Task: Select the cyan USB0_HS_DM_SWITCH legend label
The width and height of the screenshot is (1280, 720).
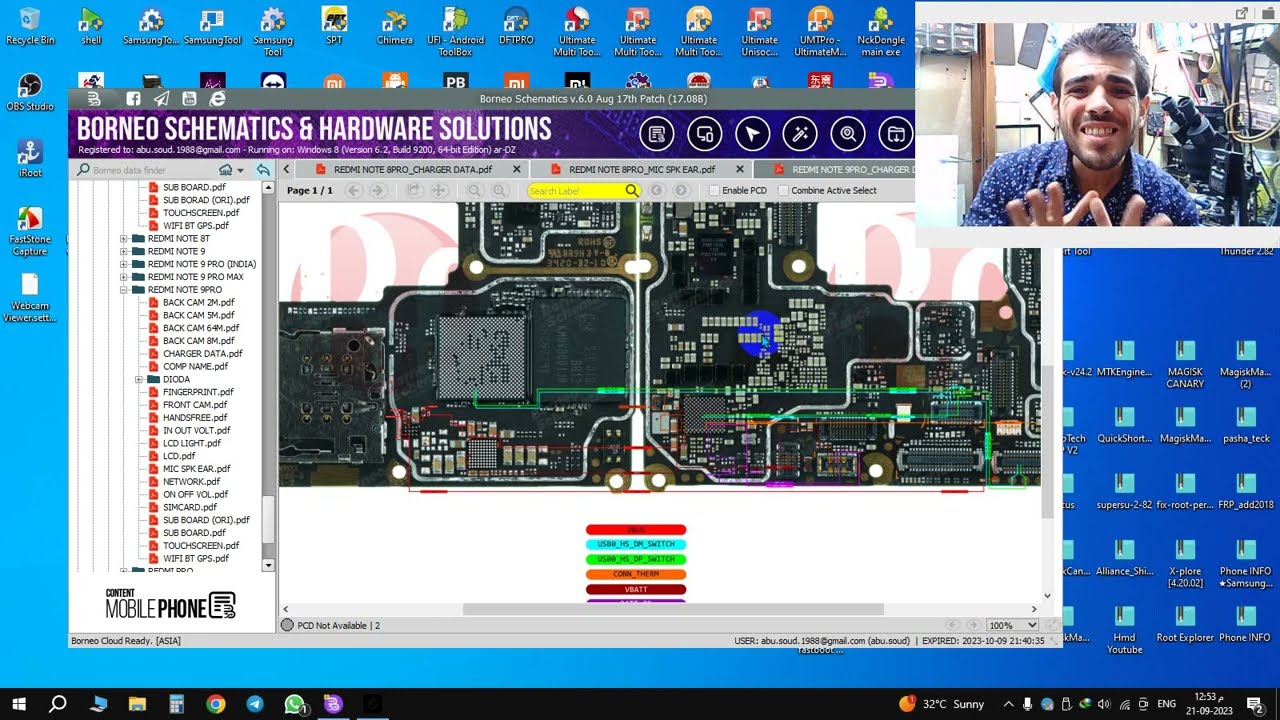Action: (636, 545)
